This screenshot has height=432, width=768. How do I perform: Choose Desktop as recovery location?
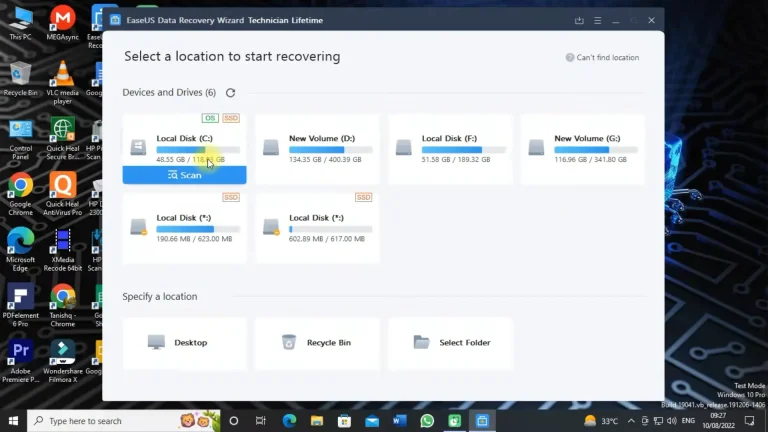pos(184,342)
